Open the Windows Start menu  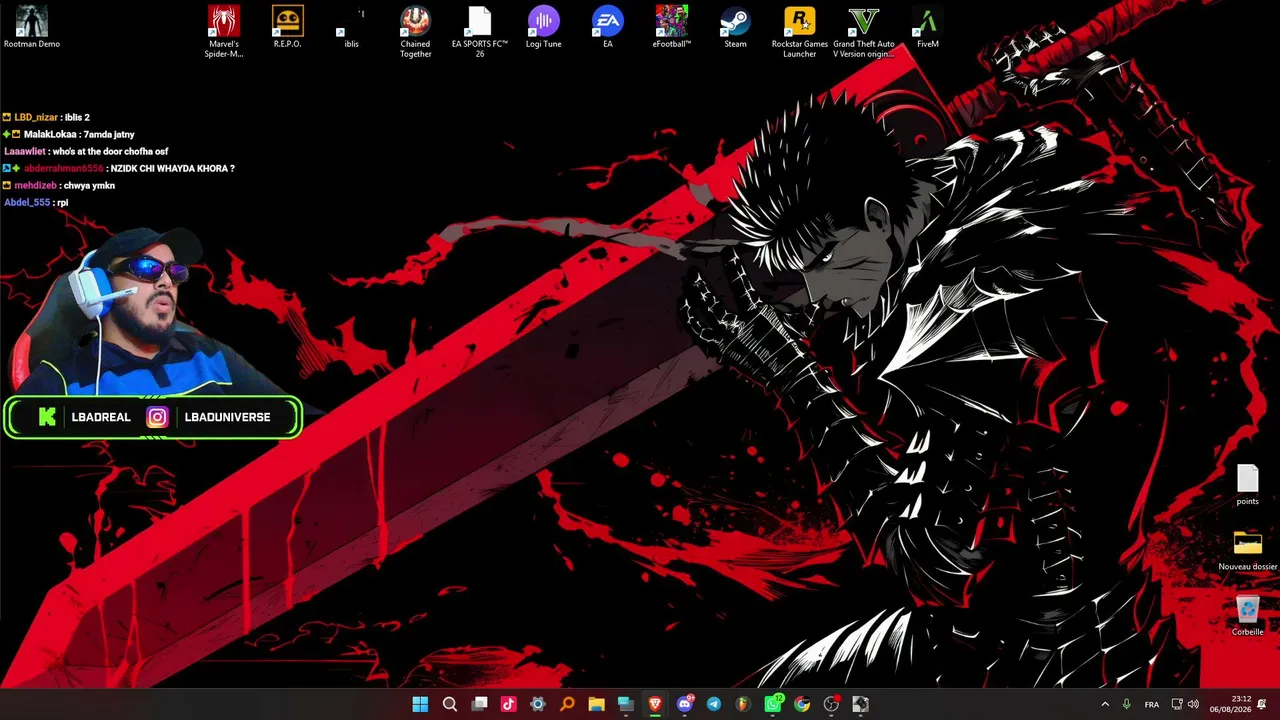click(420, 704)
